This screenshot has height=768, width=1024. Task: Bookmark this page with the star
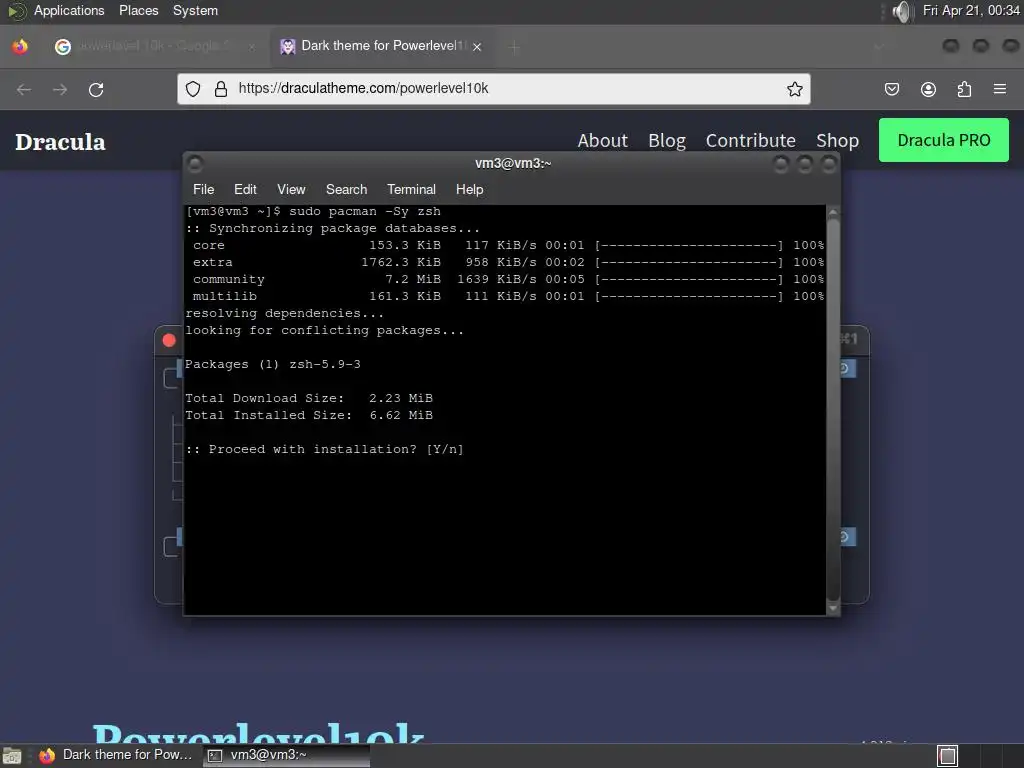(794, 89)
